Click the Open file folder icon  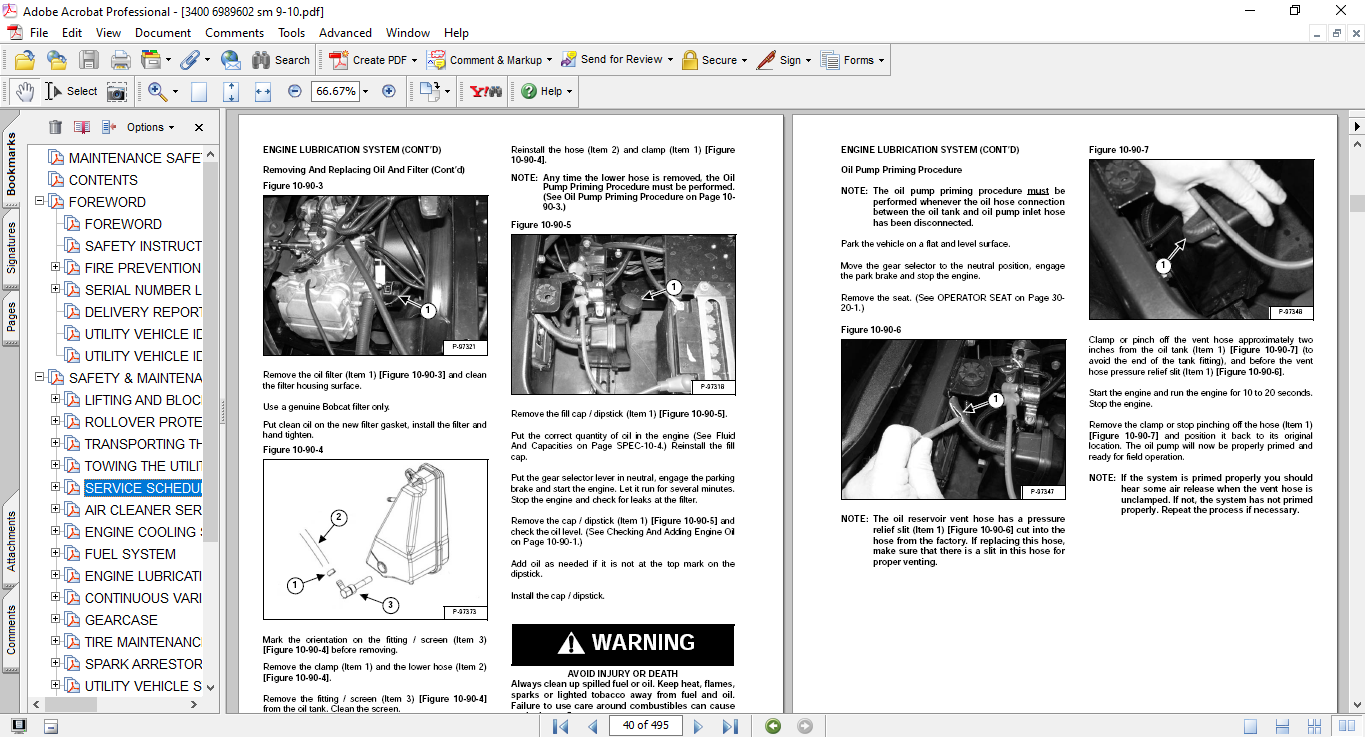tap(24, 60)
